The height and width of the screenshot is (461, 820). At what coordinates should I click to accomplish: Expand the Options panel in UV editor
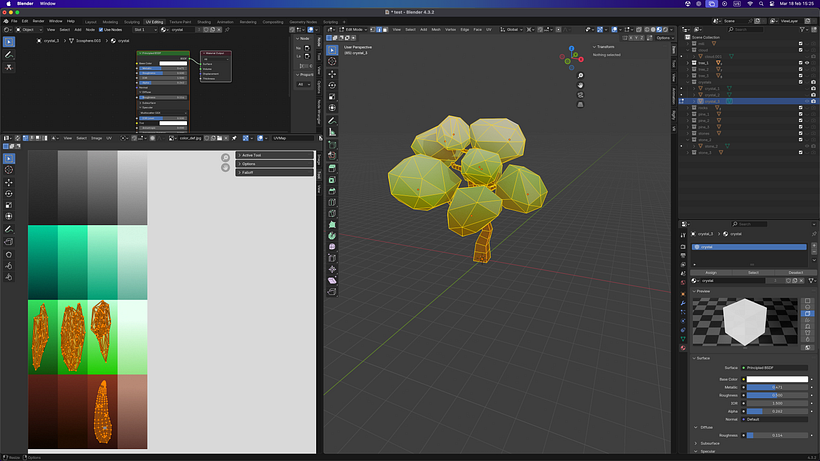[x=248, y=164]
